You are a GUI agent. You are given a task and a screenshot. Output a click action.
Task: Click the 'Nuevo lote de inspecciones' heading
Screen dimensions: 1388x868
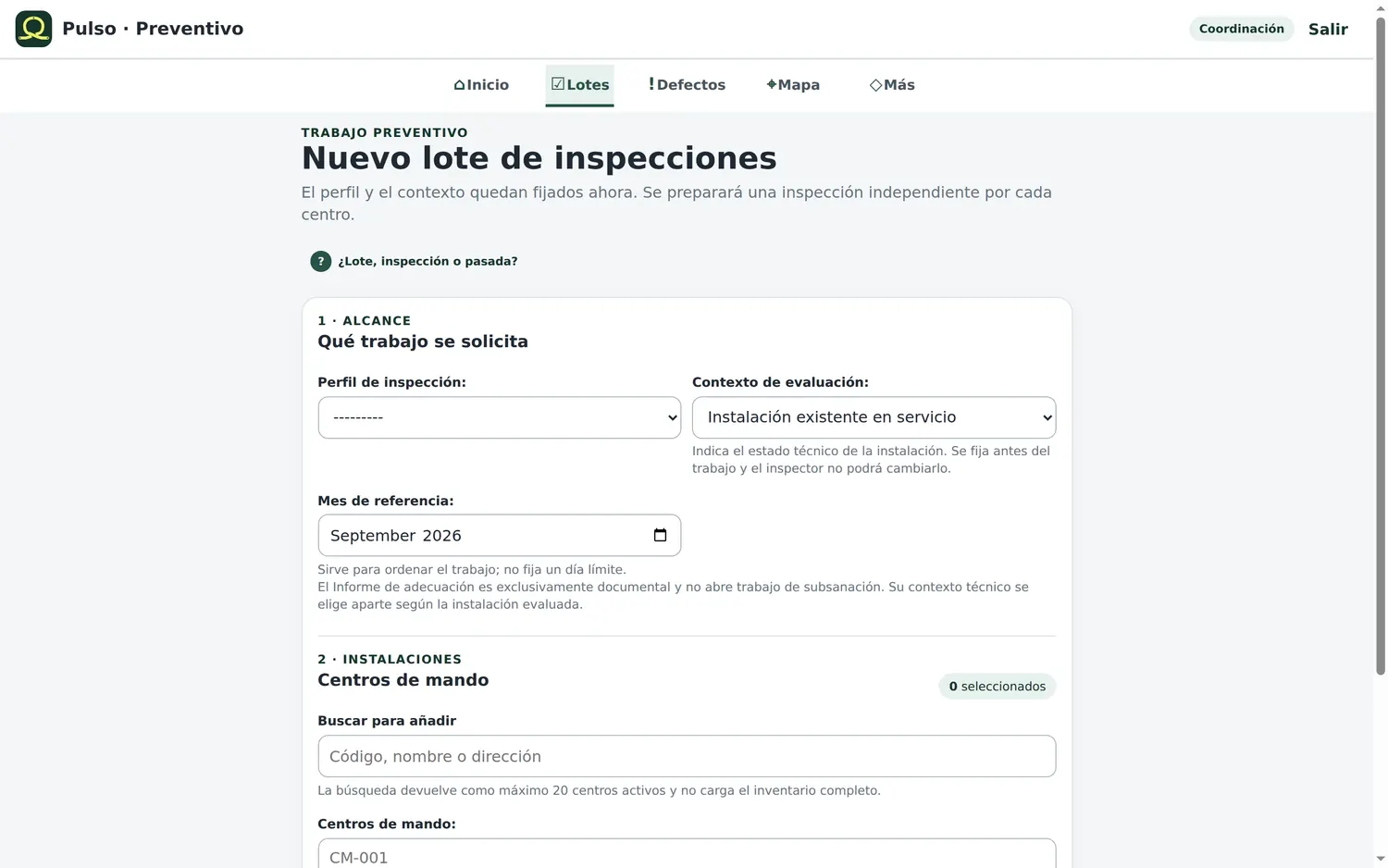[x=539, y=158]
